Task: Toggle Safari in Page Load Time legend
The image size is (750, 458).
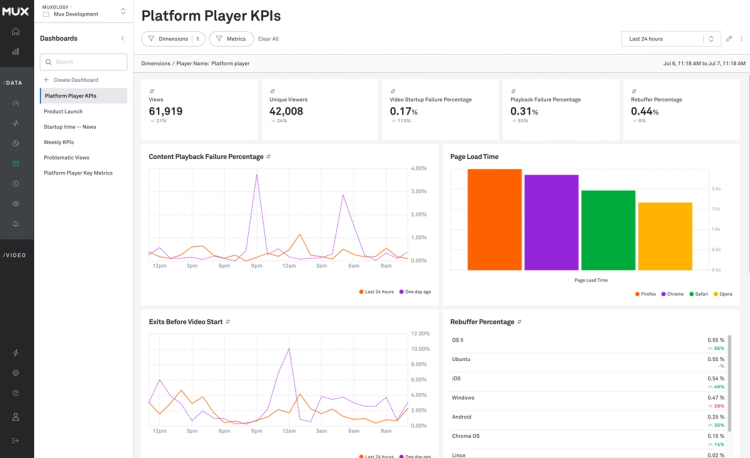Action: (x=698, y=294)
